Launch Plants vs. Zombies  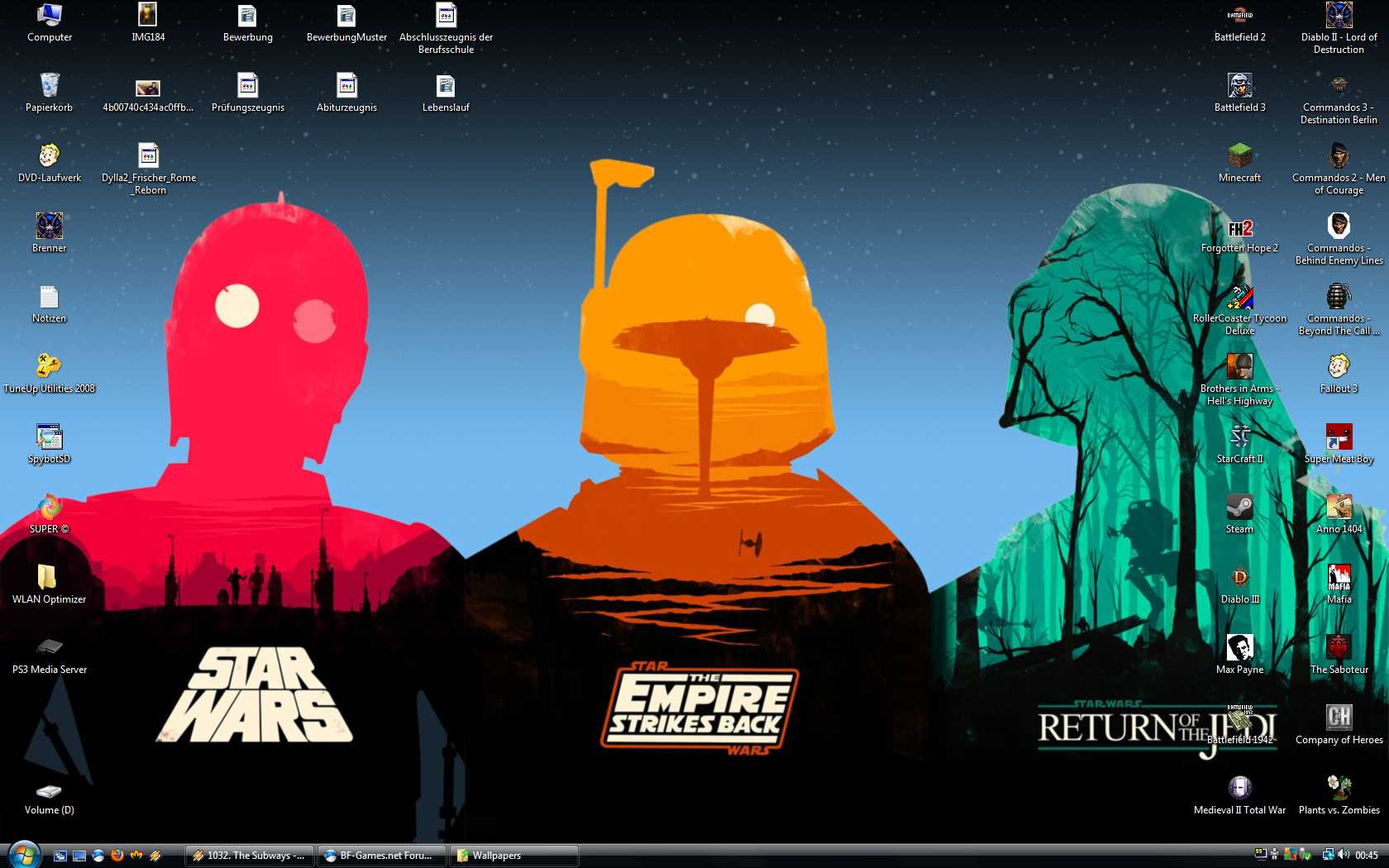[1339, 796]
